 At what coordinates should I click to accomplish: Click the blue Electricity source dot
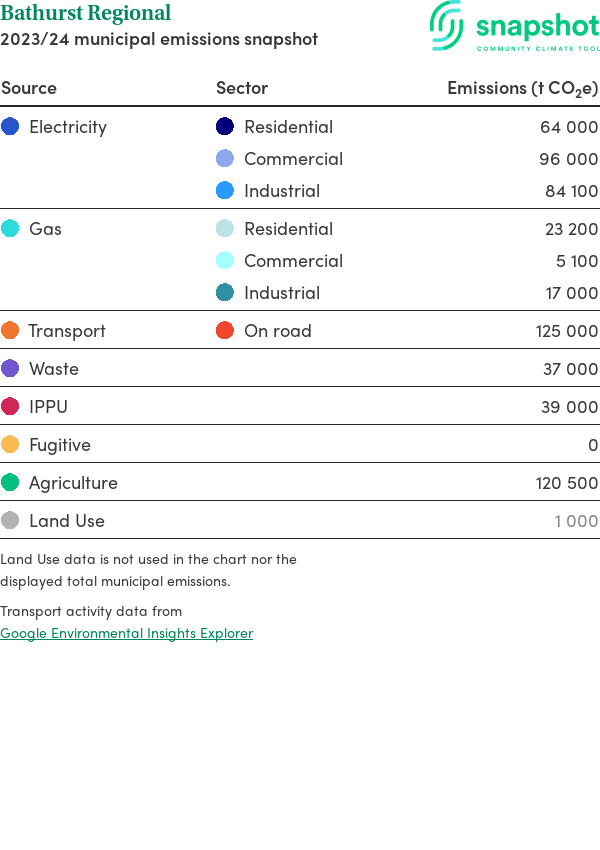coord(10,127)
